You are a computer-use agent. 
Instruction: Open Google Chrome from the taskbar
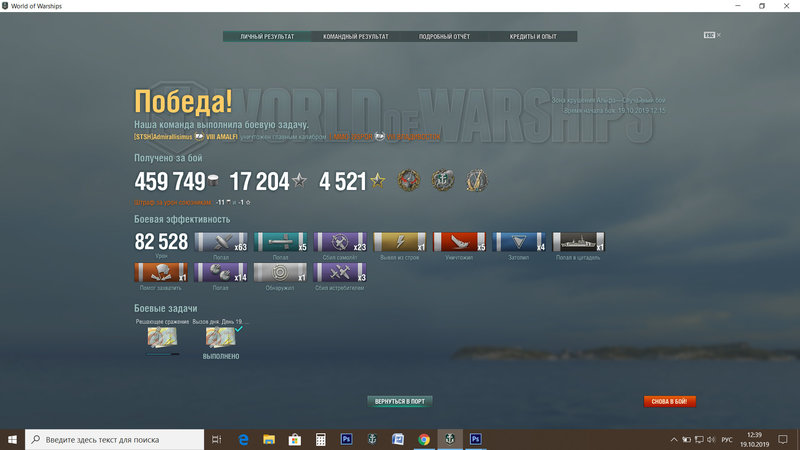pos(424,439)
